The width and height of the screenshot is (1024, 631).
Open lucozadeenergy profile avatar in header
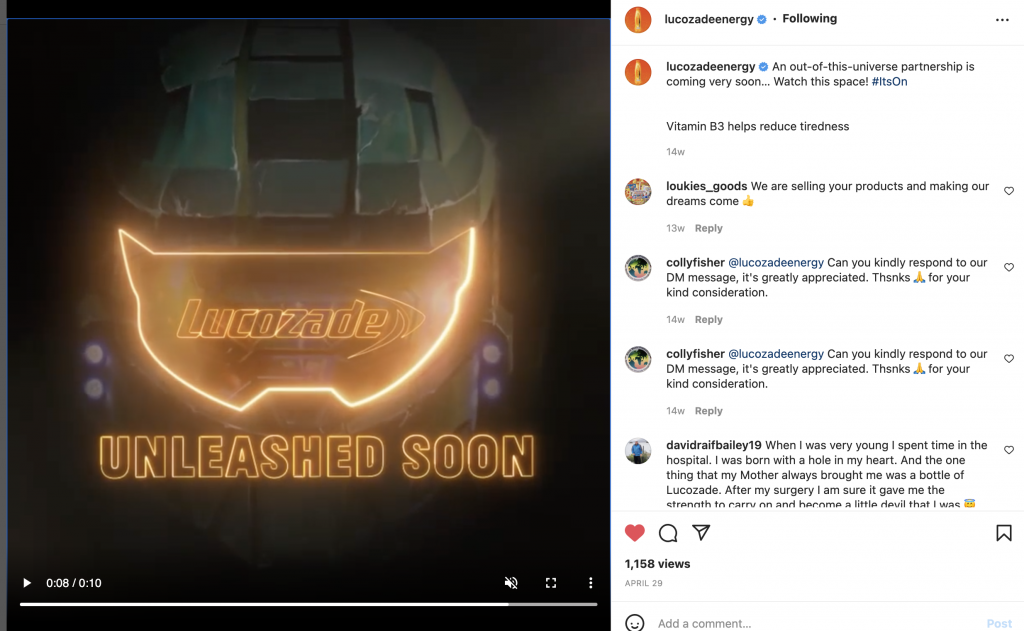(x=638, y=20)
